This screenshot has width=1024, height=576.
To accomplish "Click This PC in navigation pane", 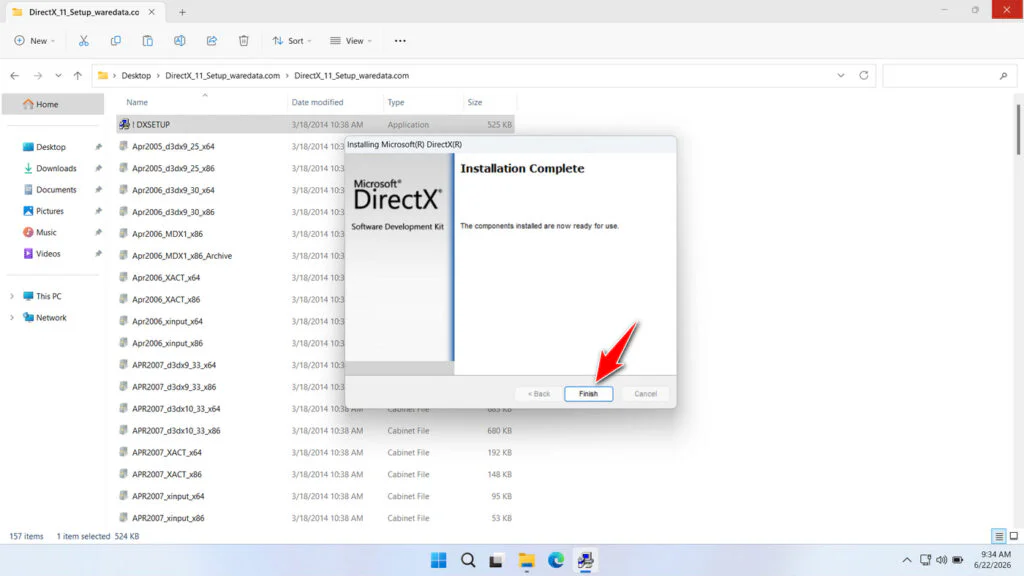I will (x=48, y=296).
